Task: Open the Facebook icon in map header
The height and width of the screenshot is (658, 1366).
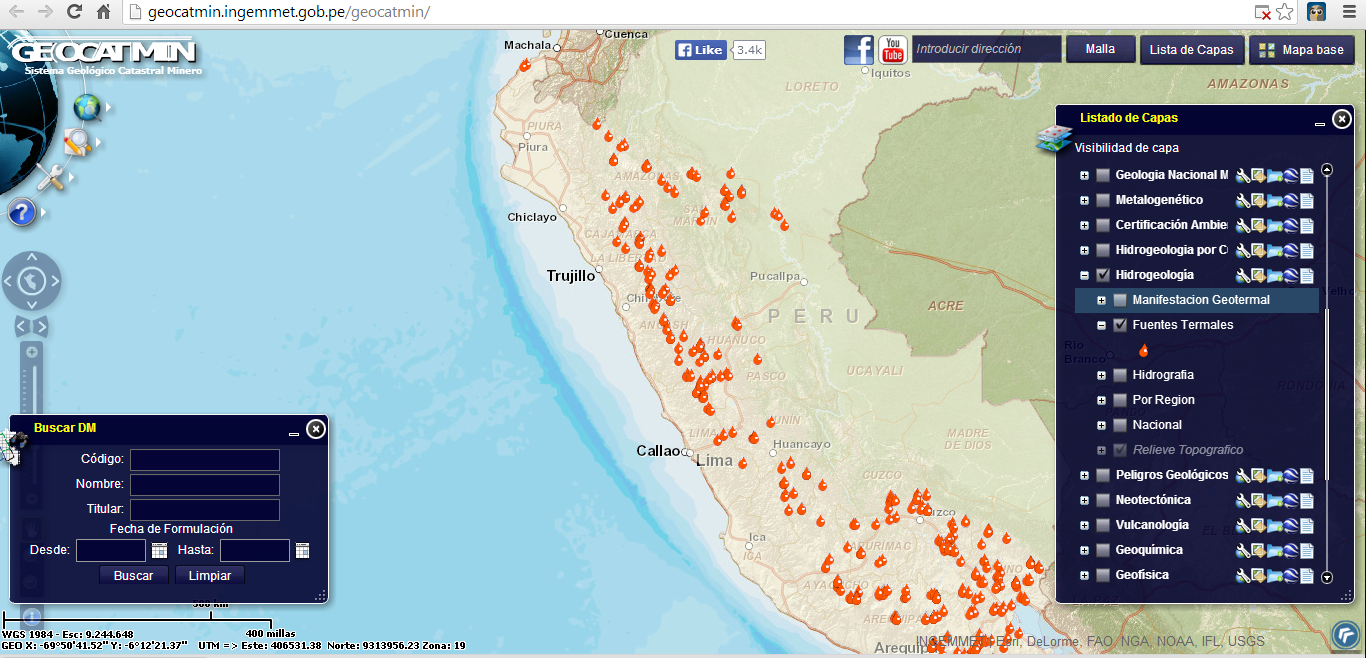Action: [859, 49]
